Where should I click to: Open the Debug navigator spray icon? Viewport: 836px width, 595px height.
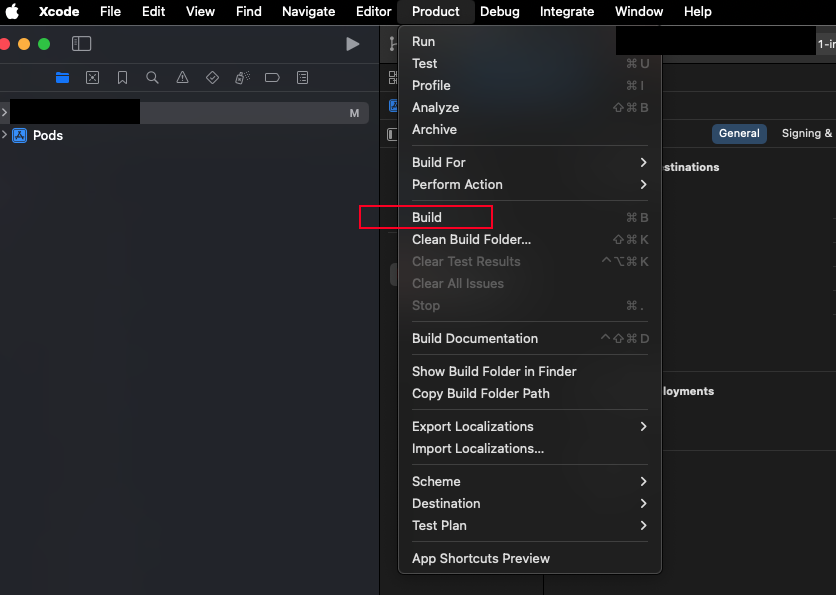point(243,78)
